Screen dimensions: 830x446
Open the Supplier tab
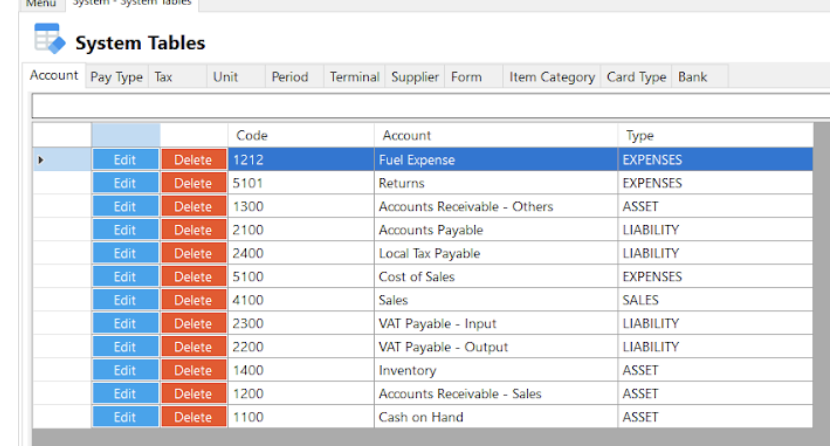415,77
